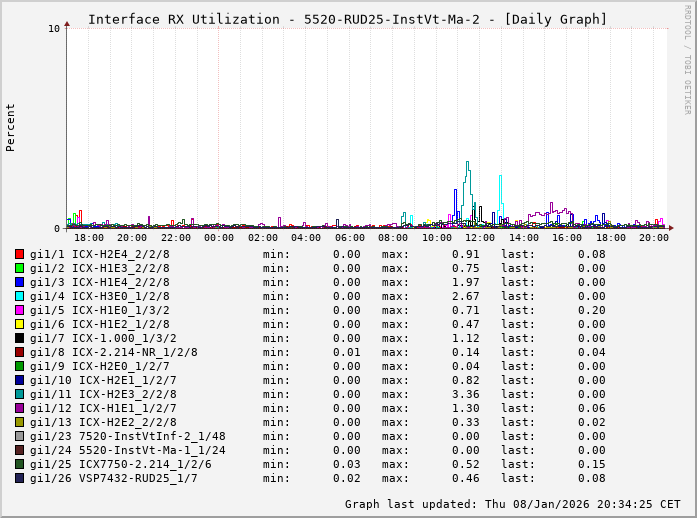Image resolution: width=697 pixels, height=518 pixels.
Task: Click legend label gi1/11 ICX-H2E3_2/2/8
Action: 103,394
